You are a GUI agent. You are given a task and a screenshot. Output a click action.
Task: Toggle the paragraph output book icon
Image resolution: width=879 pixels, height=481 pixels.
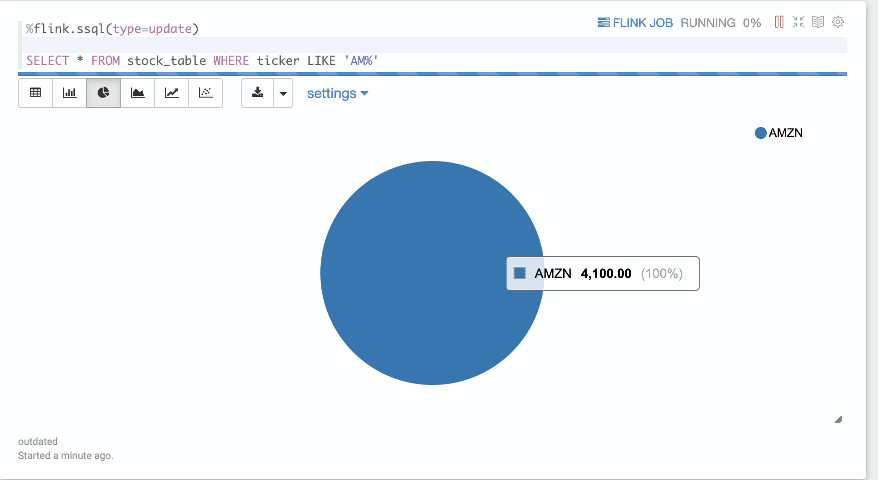[818, 22]
